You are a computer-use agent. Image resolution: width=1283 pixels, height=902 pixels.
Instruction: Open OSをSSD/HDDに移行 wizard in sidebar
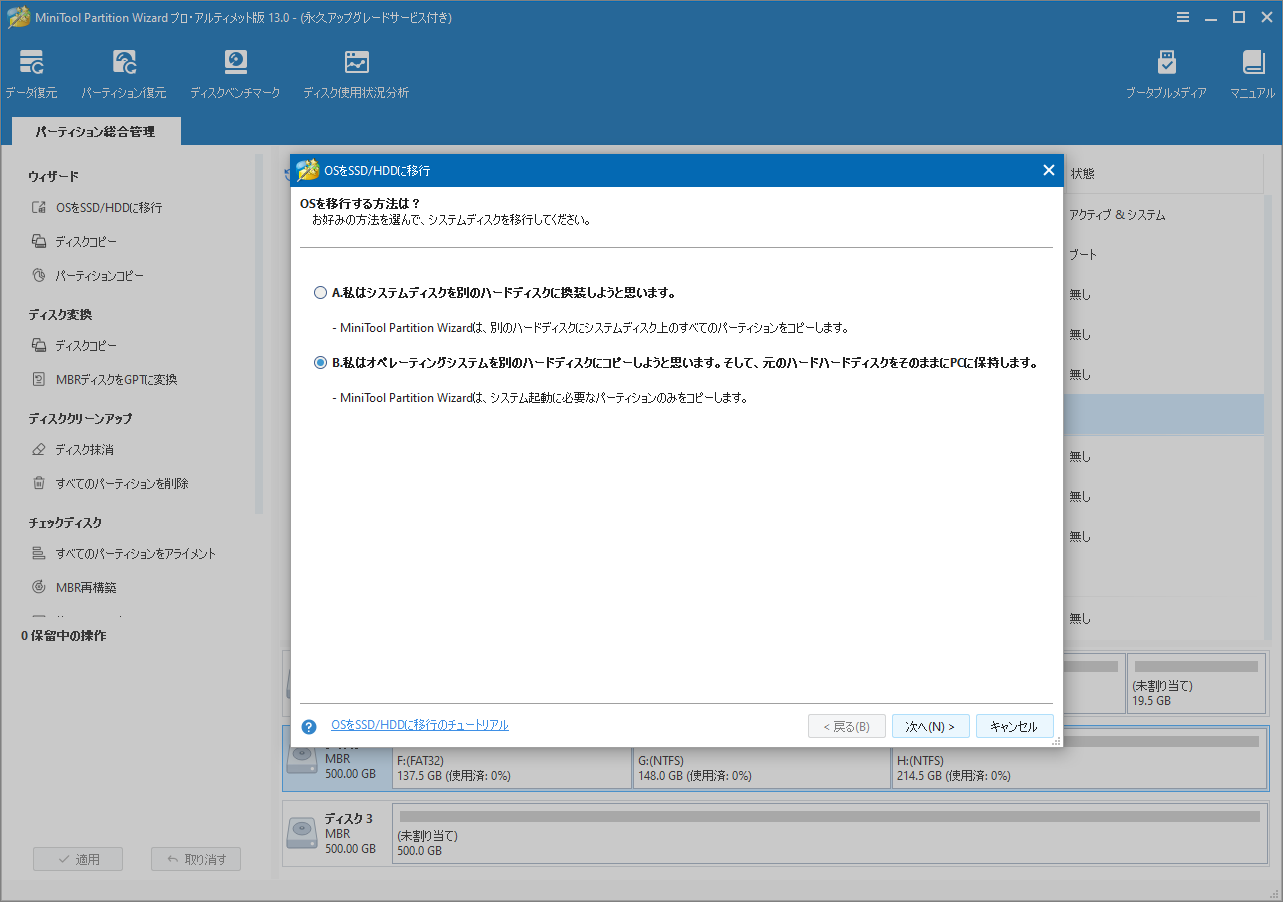[109, 208]
